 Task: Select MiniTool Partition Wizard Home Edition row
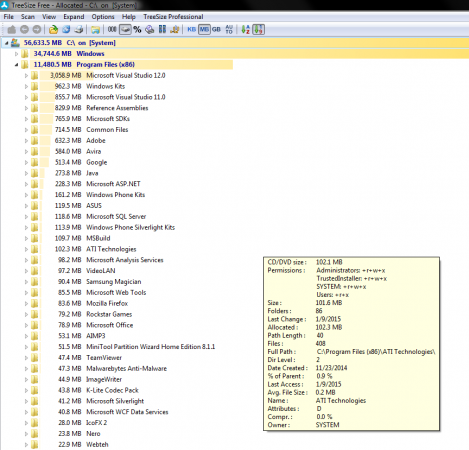[x=128, y=347]
